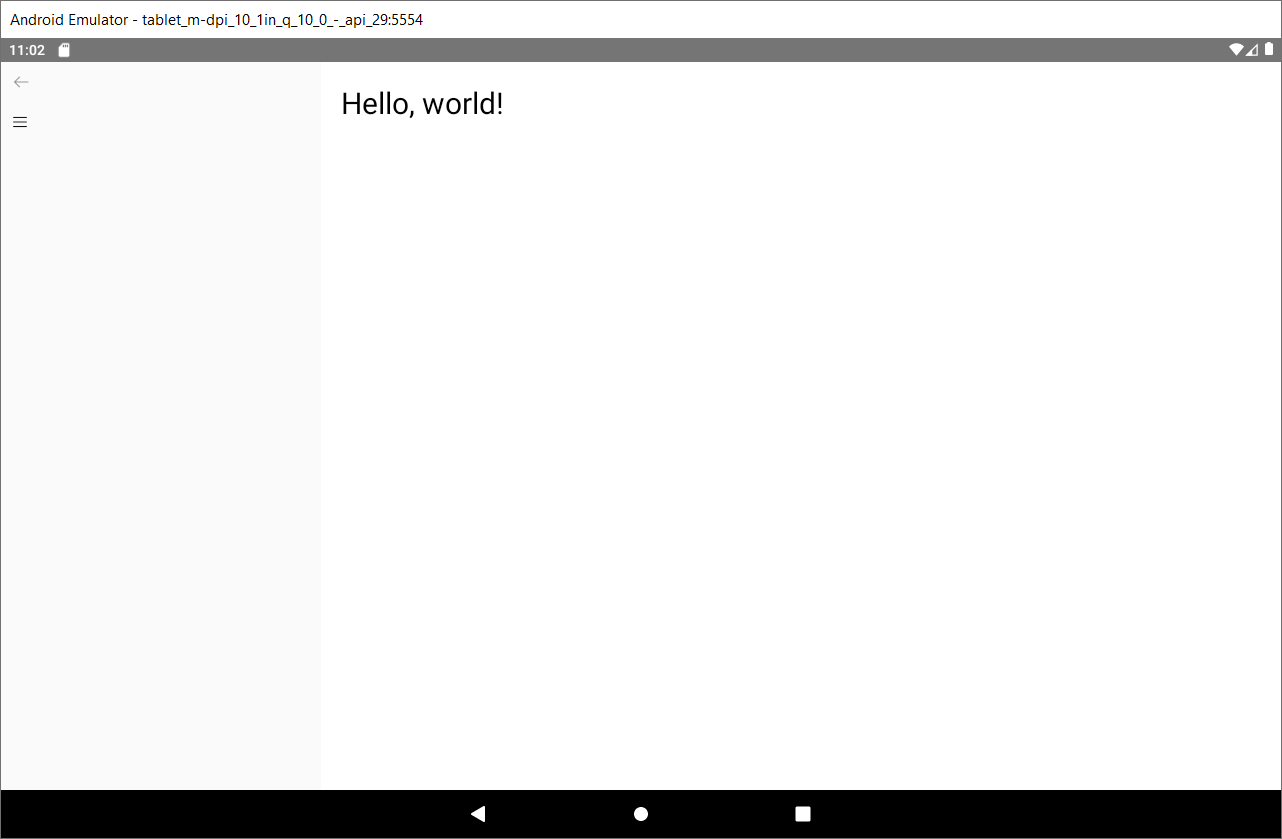Tap the 11:02 clock in the status bar
The image size is (1282, 839).
(25, 49)
